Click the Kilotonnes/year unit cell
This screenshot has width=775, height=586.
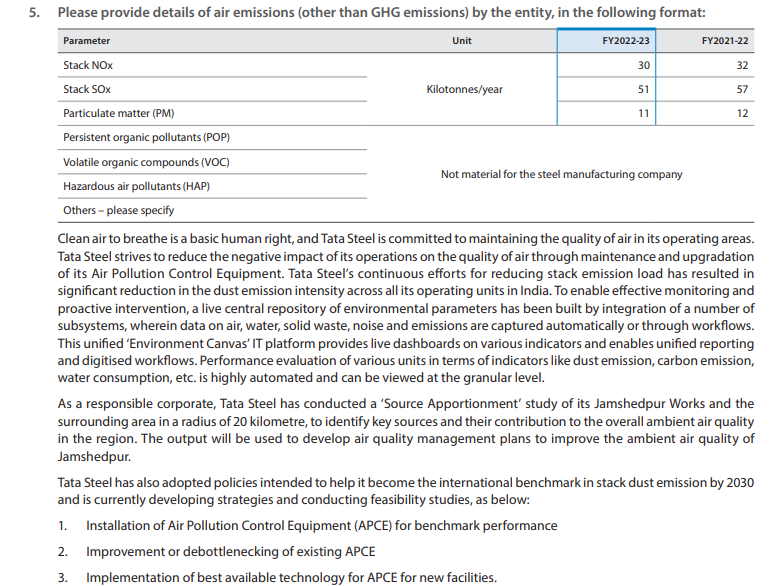[464, 89]
